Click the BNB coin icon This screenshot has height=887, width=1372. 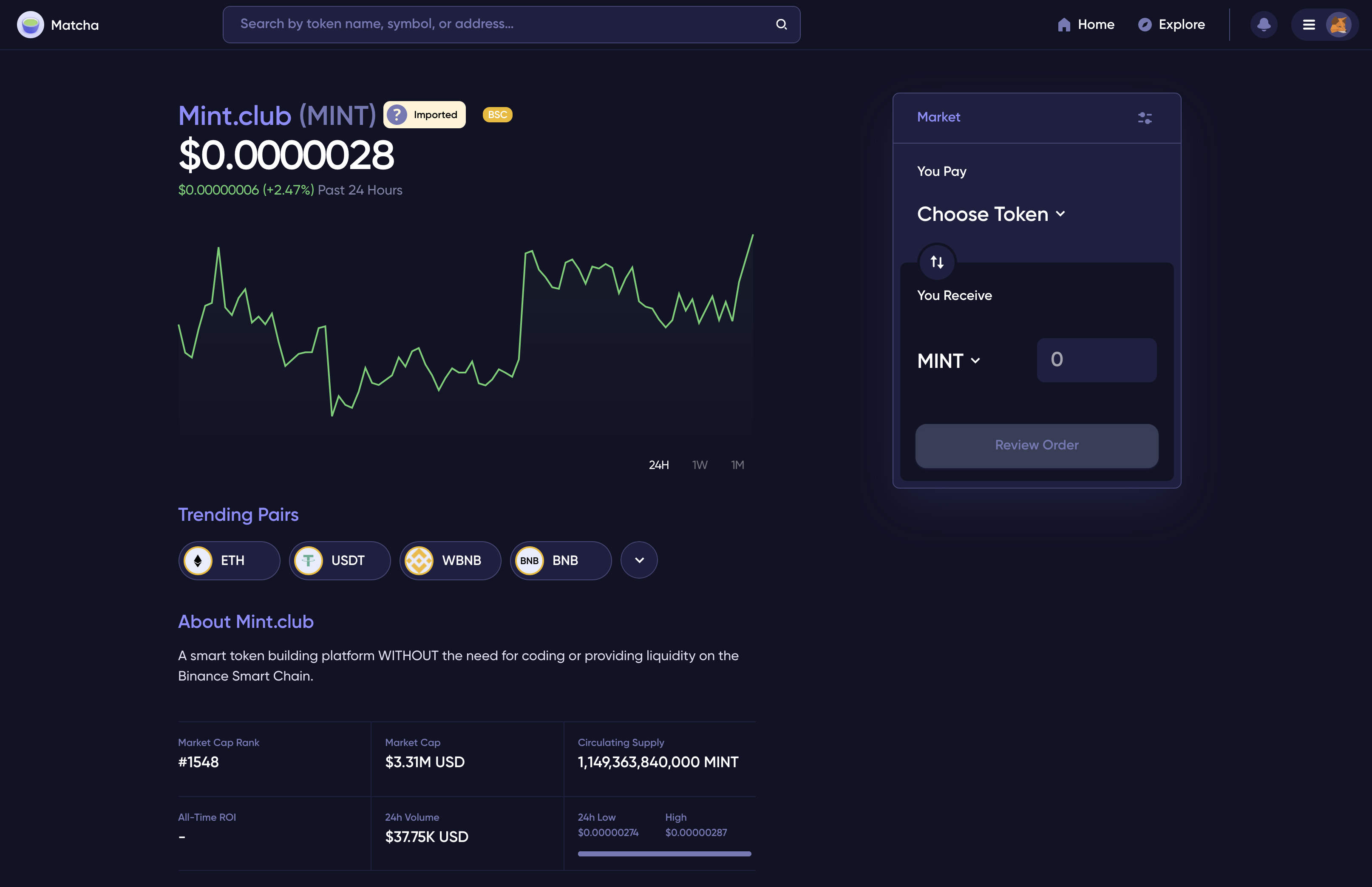pyautogui.click(x=530, y=560)
